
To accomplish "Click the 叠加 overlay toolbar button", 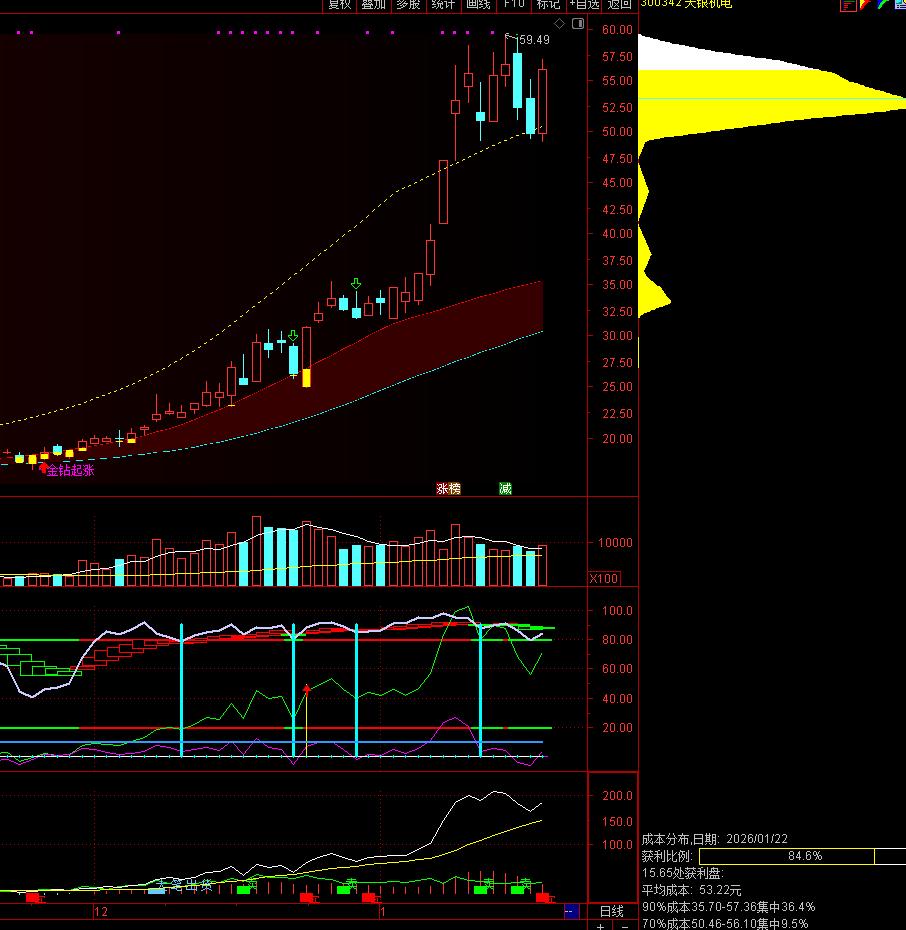I will pos(374,5).
